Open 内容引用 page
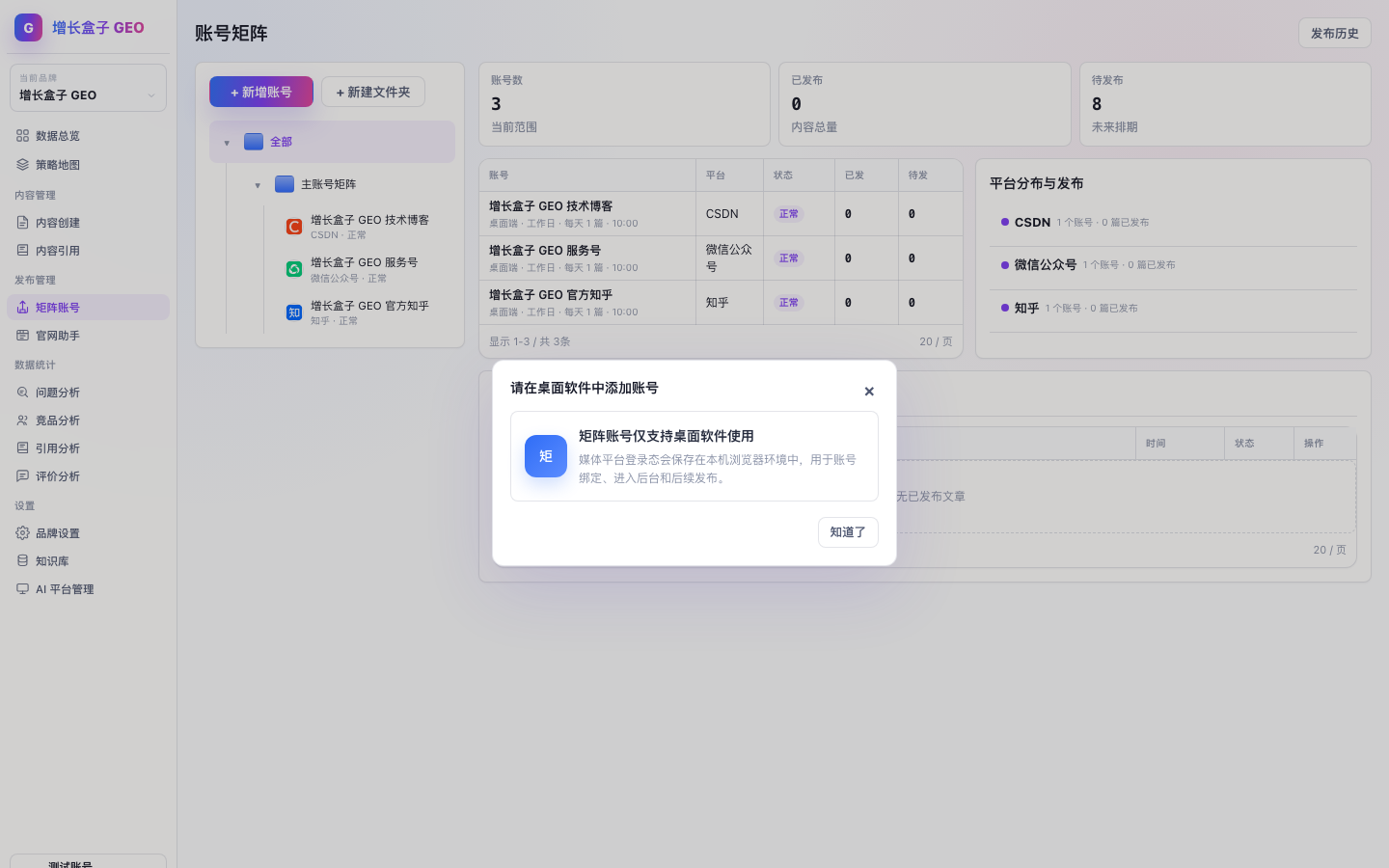1389x868 pixels. coord(88,251)
